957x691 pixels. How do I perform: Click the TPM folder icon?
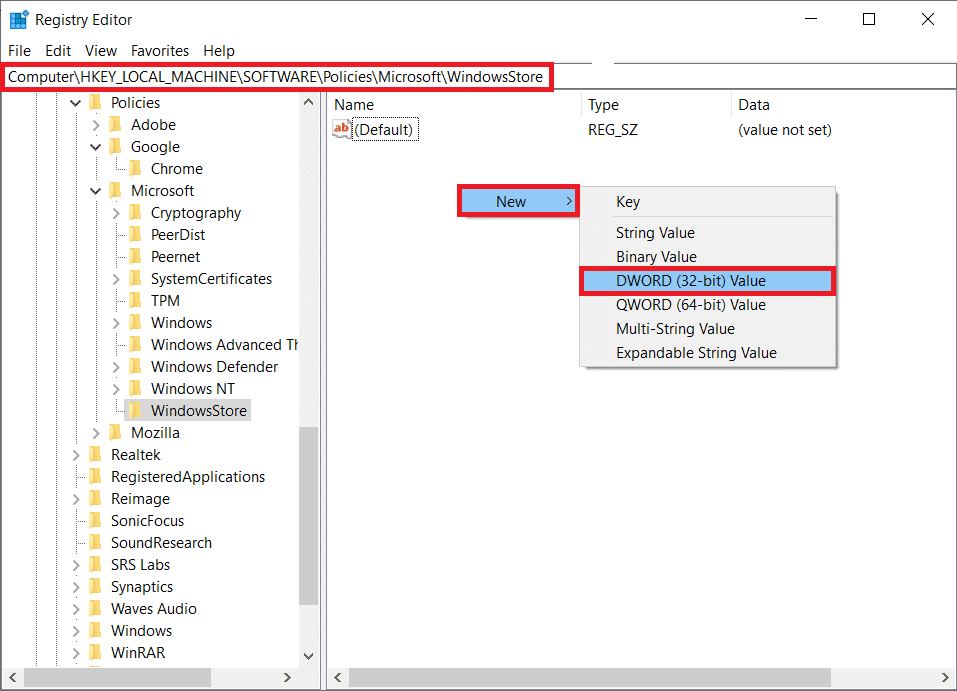pyautogui.click(x=135, y=300)
